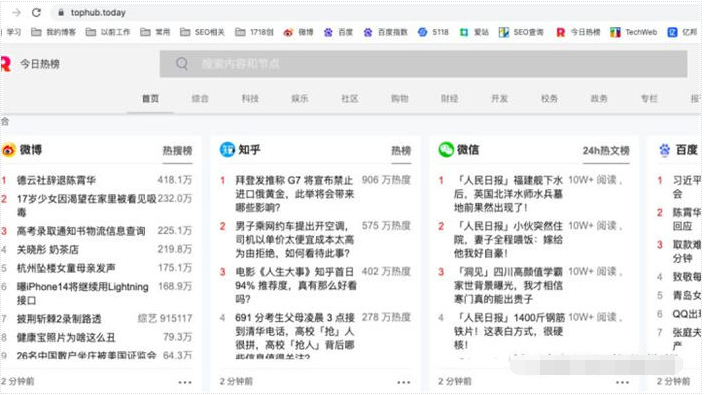Screen dimensions: 704x395
Task: Open 微信 article about 福建舰下水
Action: [508, 194]
